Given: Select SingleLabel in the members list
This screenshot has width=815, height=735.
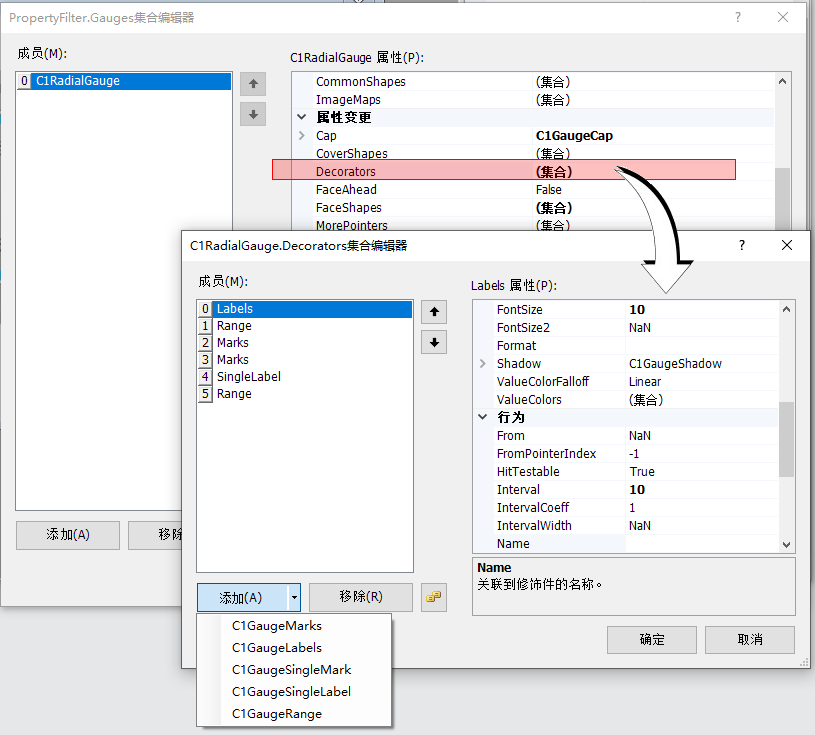Looking at the screenshot, I should [248, 377].
